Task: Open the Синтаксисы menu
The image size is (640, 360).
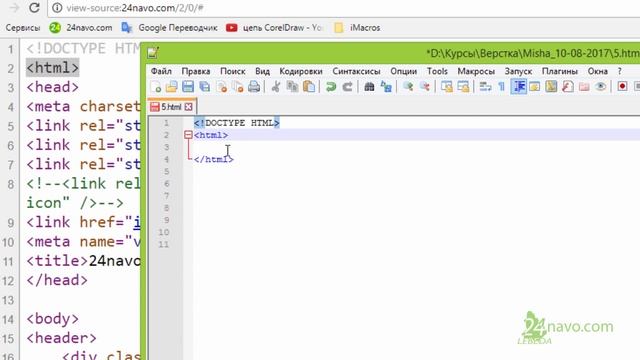Action: tap(356, 71)
